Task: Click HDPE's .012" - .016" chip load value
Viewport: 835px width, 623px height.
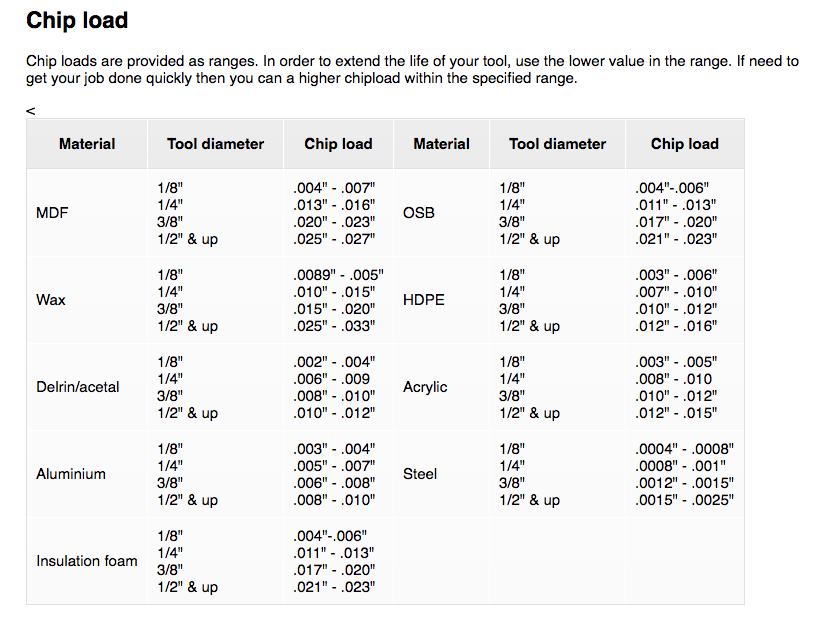Action: coord(676,326)
